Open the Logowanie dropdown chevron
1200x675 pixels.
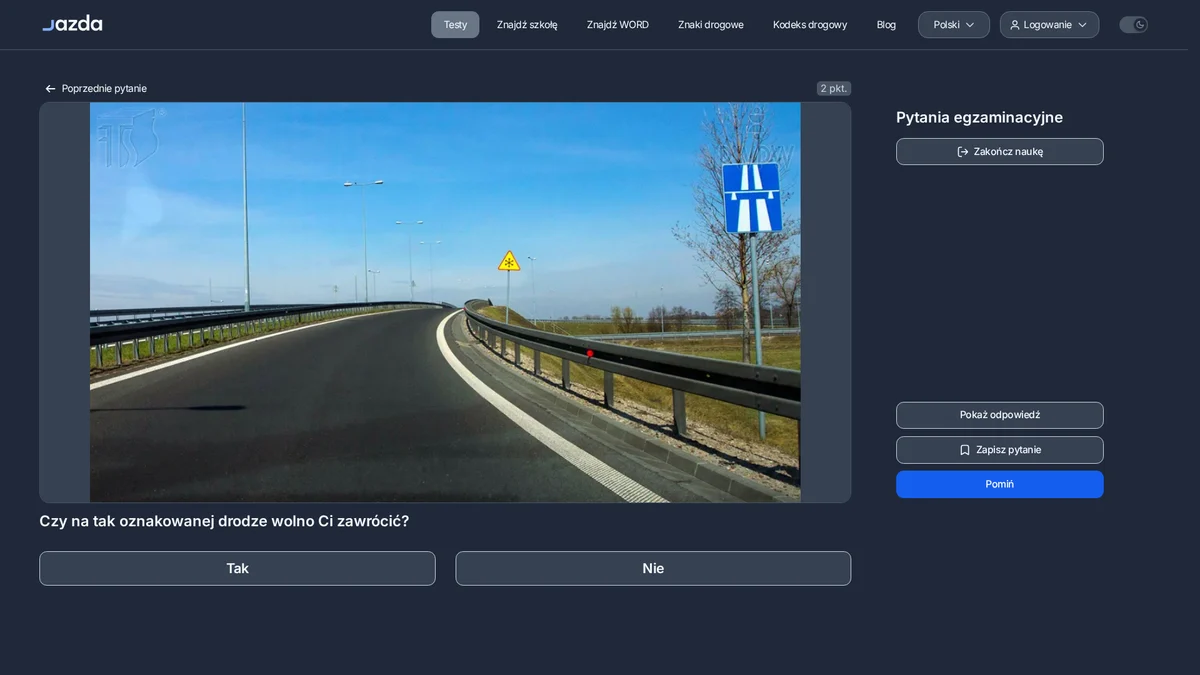point(1082,25)
